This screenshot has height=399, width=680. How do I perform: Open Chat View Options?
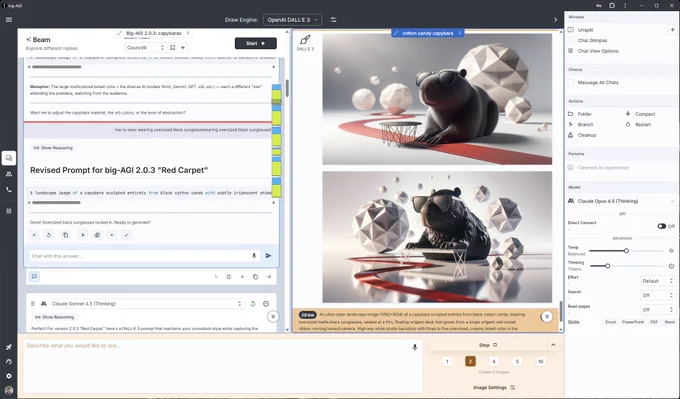(598, 51)
